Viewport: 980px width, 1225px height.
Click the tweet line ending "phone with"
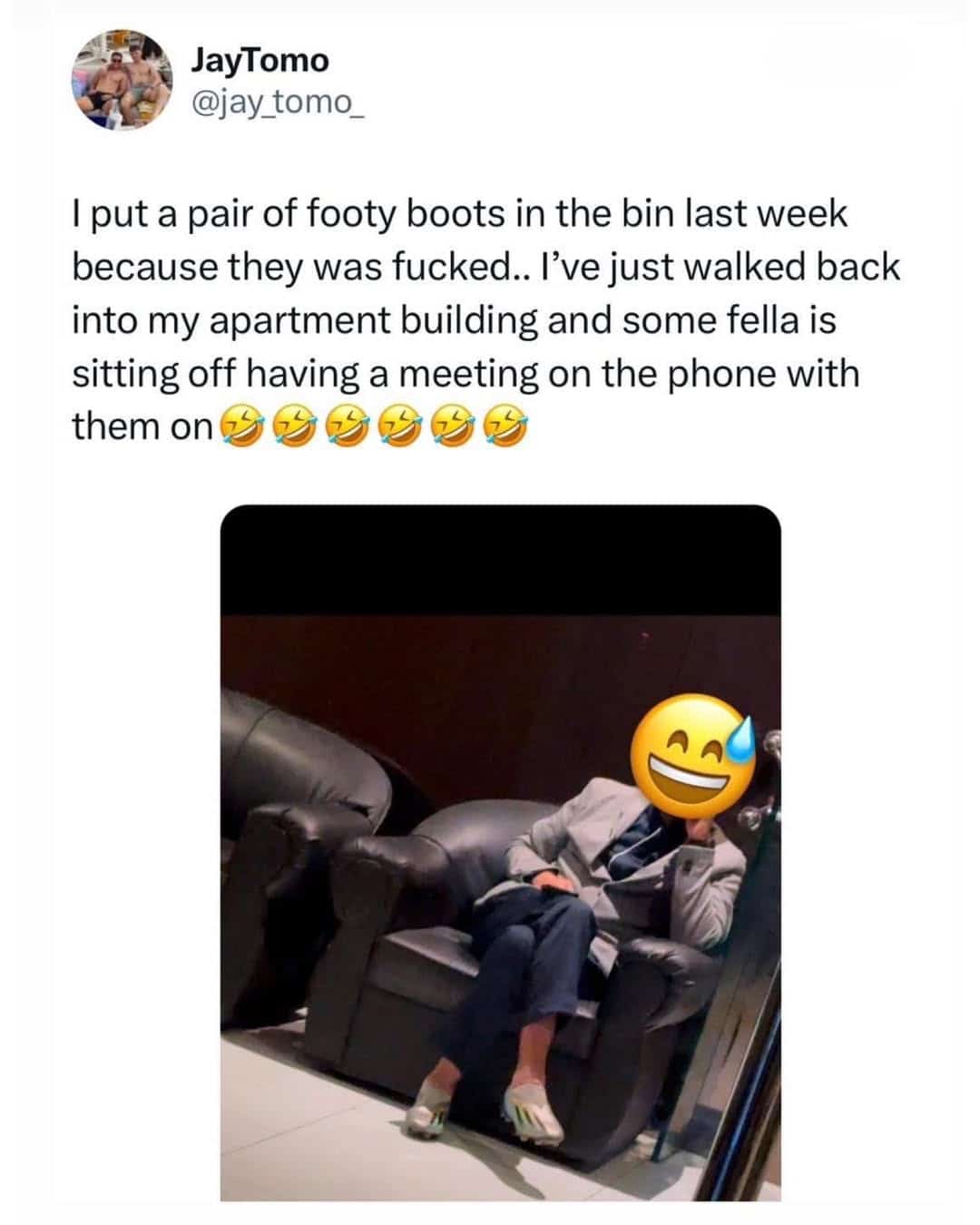[465, 373]
